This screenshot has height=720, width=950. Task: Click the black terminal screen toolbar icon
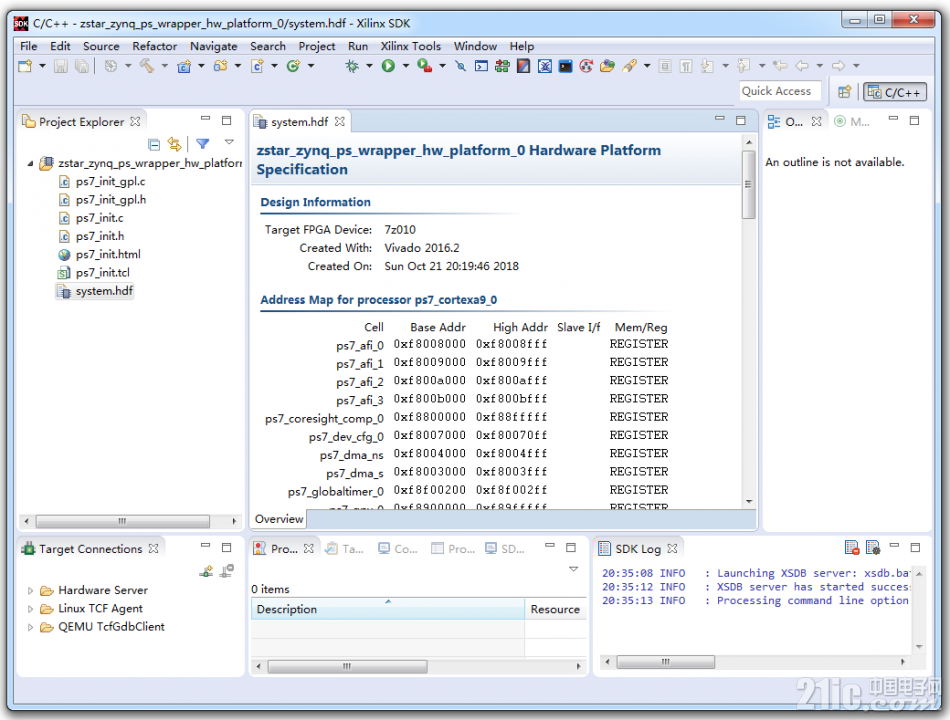point(565,65)
